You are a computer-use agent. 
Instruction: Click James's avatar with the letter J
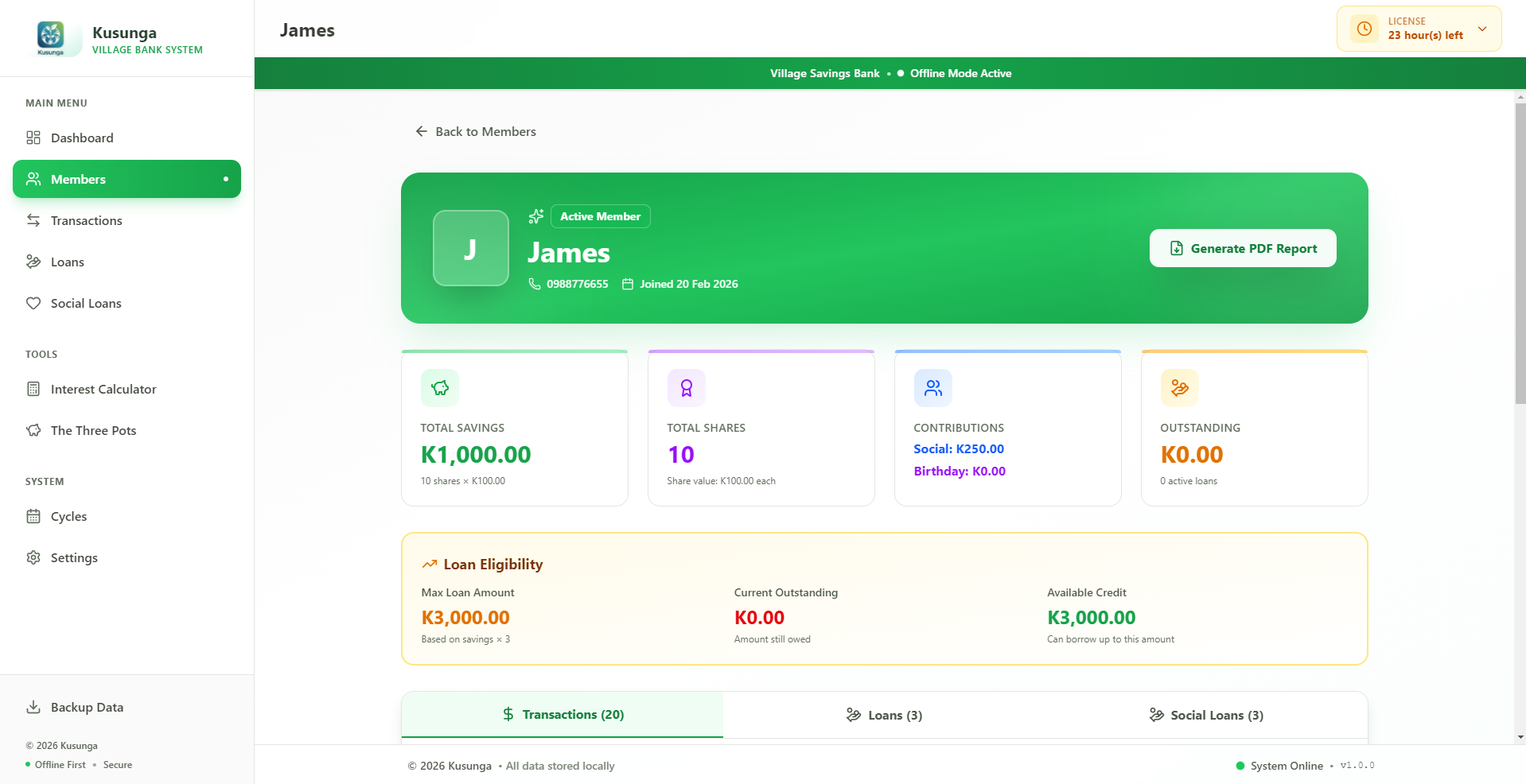coord(470,248)
